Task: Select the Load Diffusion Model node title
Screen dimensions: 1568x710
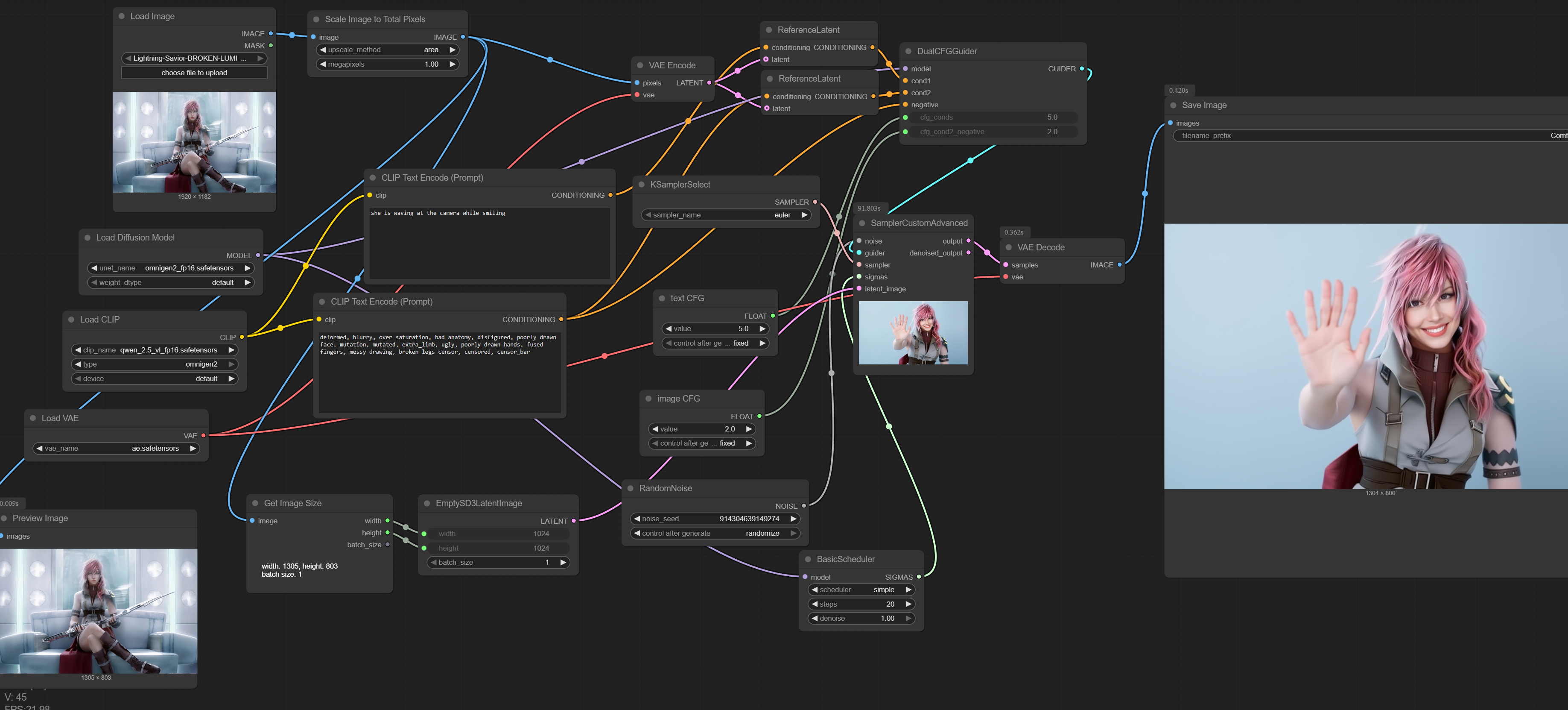Action: point(135,238)
